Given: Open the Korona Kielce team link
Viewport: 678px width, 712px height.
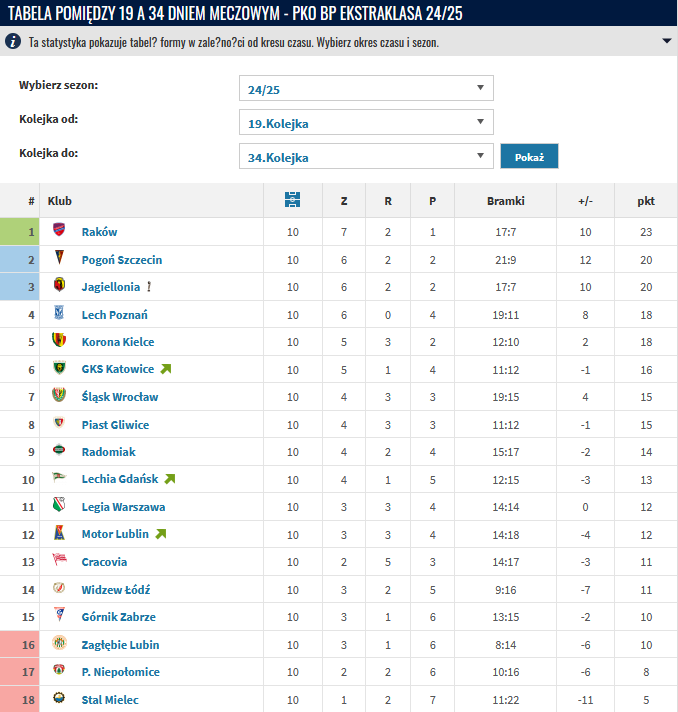Looking at the screenshot, I should click(x=118, y=342).
